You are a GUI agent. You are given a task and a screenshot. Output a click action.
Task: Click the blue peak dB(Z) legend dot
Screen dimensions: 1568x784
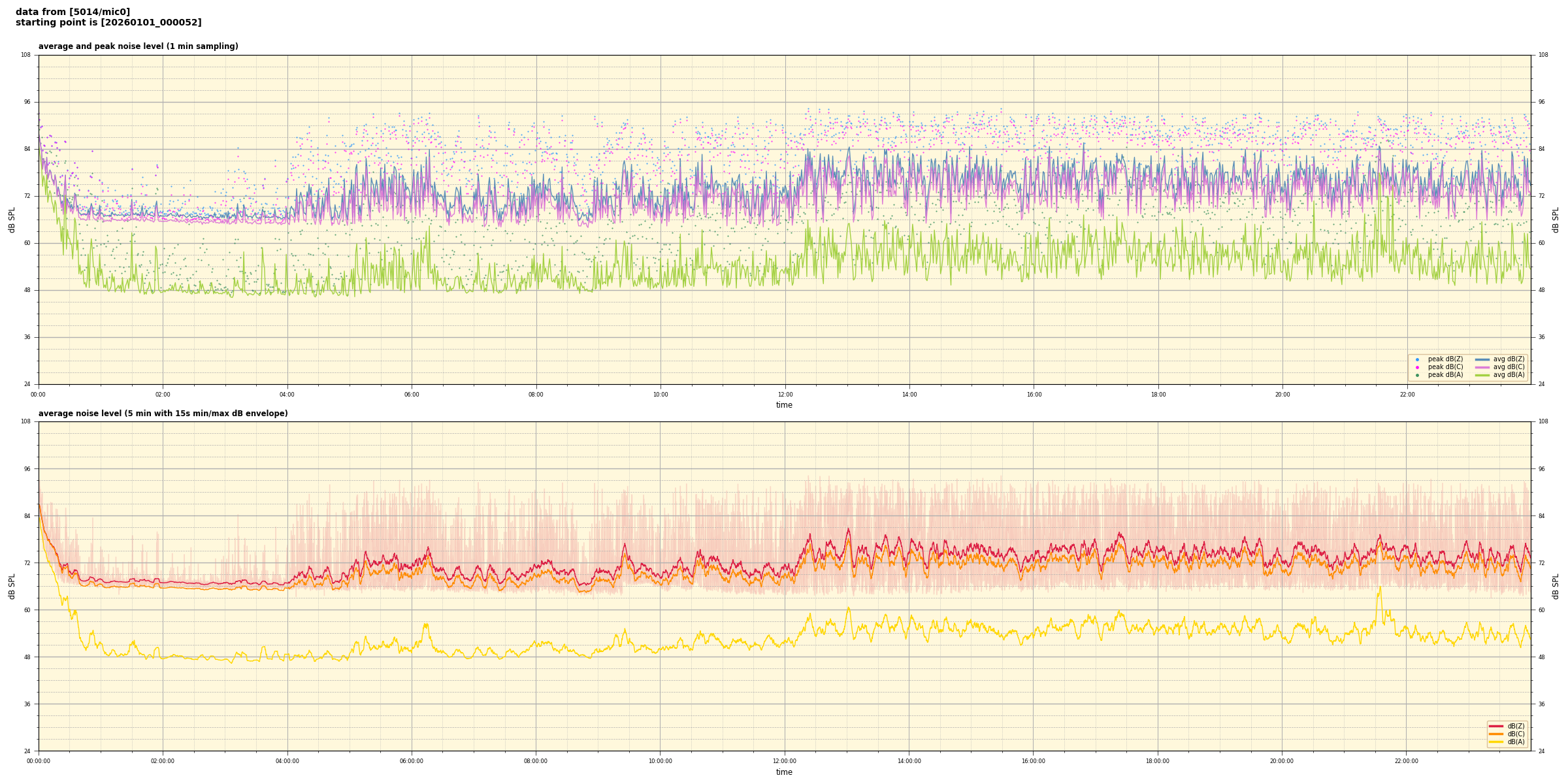(x=1417, y=359)
